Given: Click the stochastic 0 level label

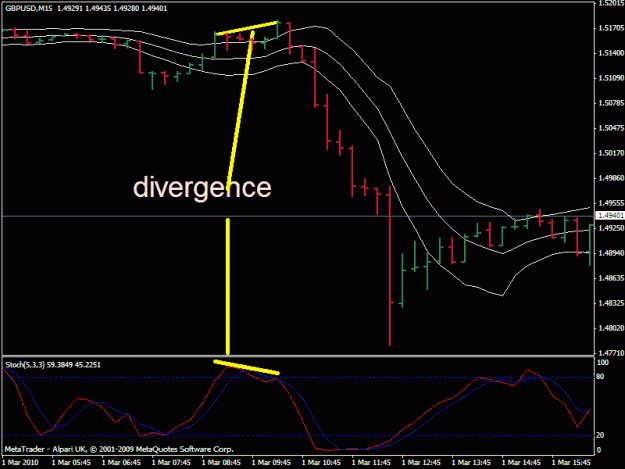Looking at the screenshot, I should click(599, 450).
